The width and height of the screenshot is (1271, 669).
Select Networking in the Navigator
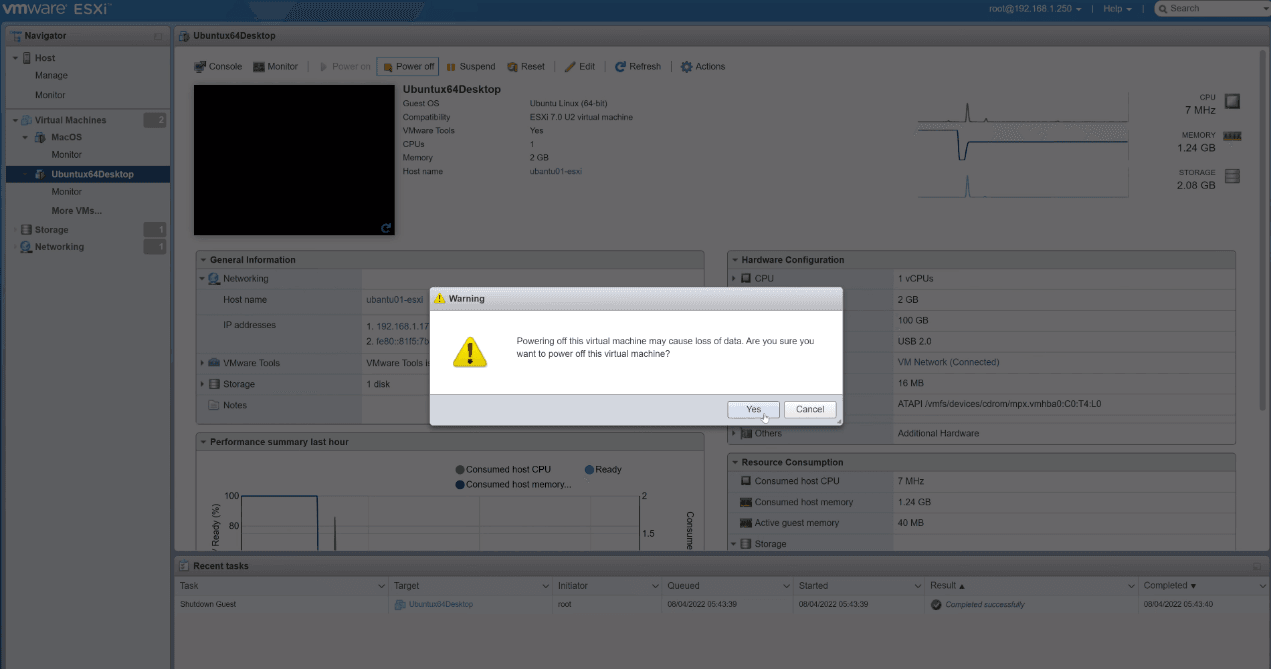pyautogui.click(x=59, y=247)
